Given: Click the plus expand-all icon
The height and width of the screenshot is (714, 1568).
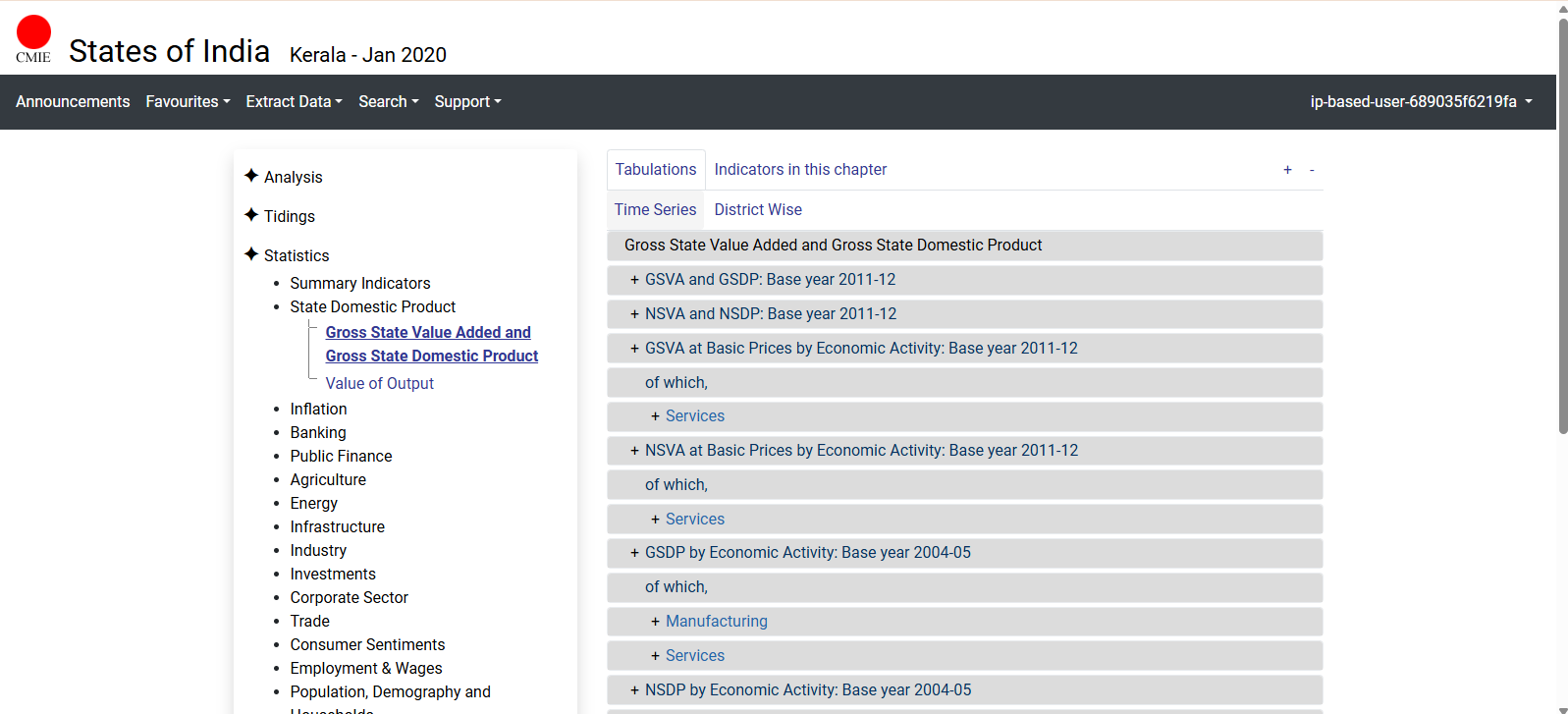Looking at the screenshot, I should 1287,170.
